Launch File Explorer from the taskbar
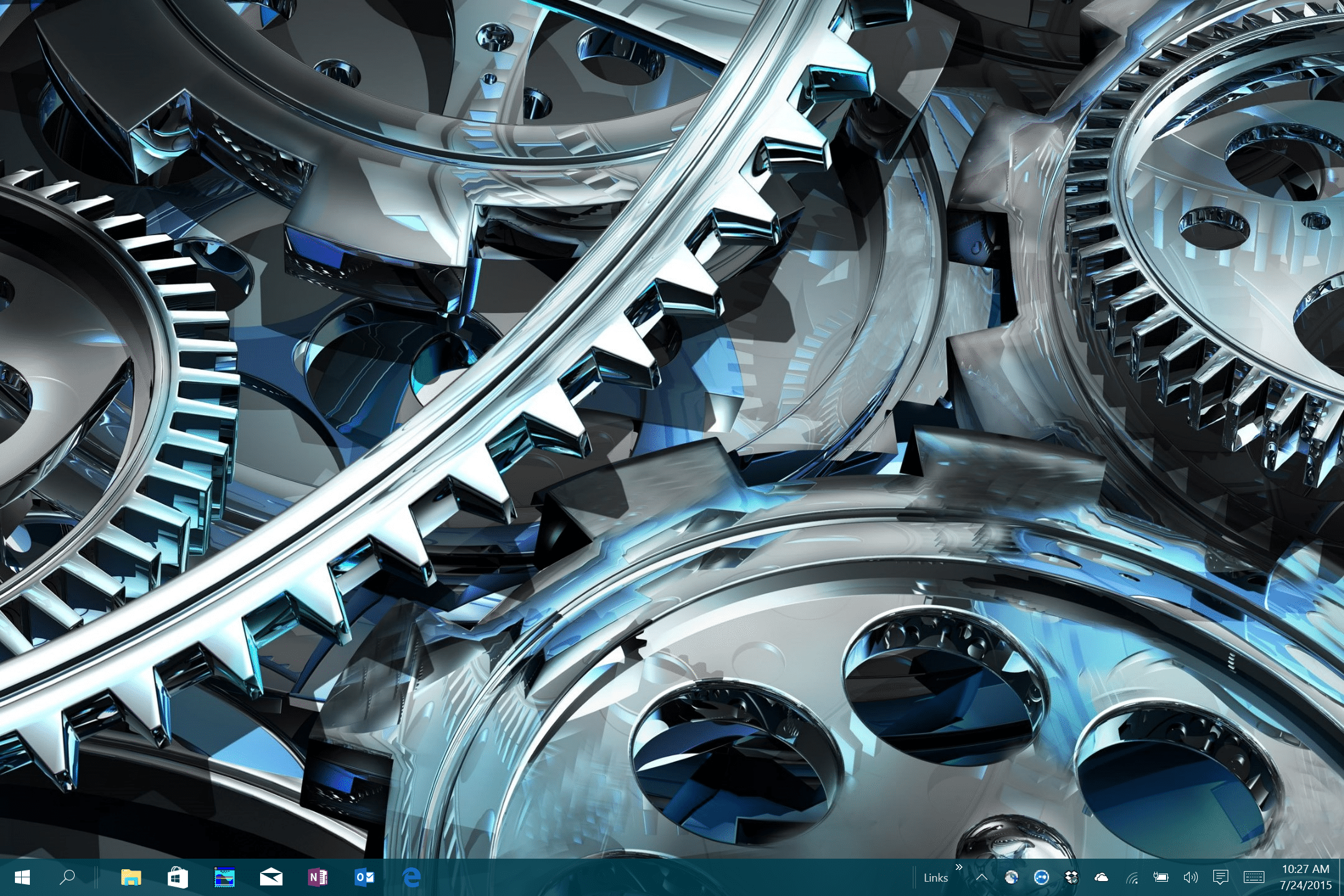This screenshot has height=896, width=1344. coord(131,877)
